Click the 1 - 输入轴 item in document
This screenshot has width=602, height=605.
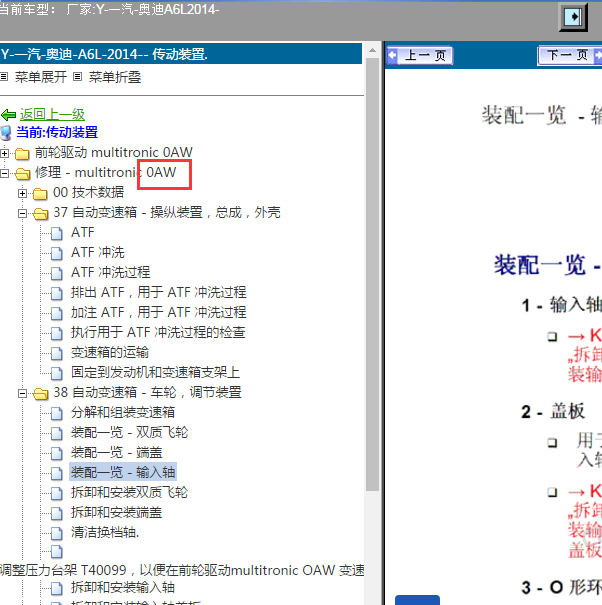561,305
